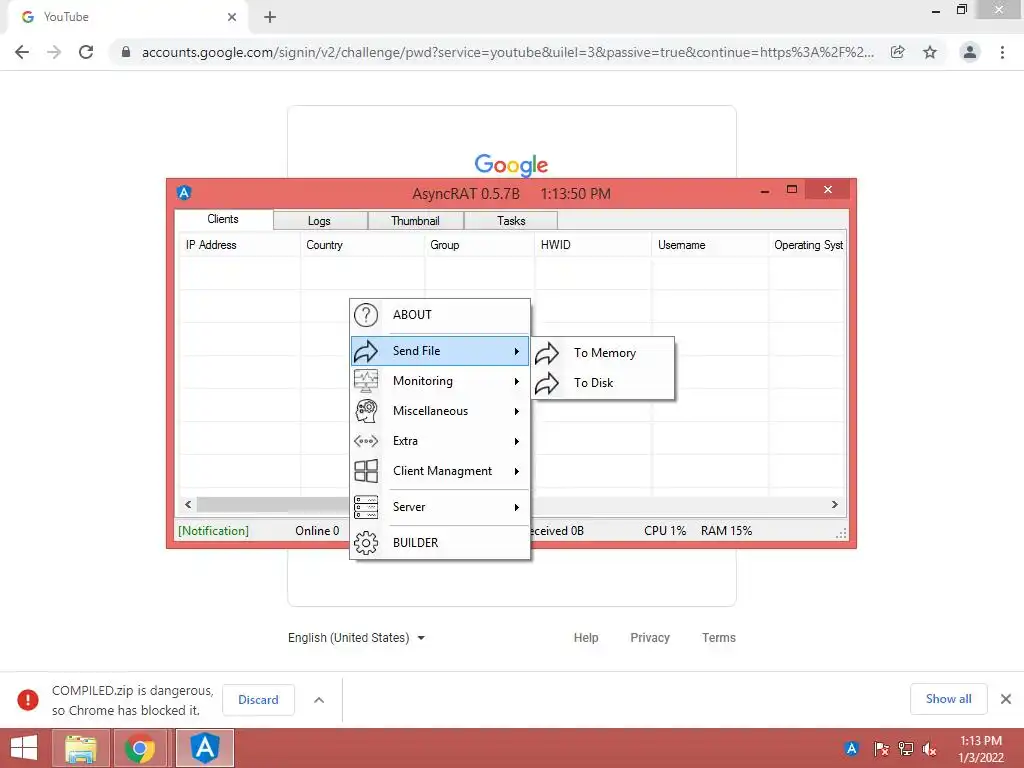Click the lock icon in address bar

click(x=126, y=52)
